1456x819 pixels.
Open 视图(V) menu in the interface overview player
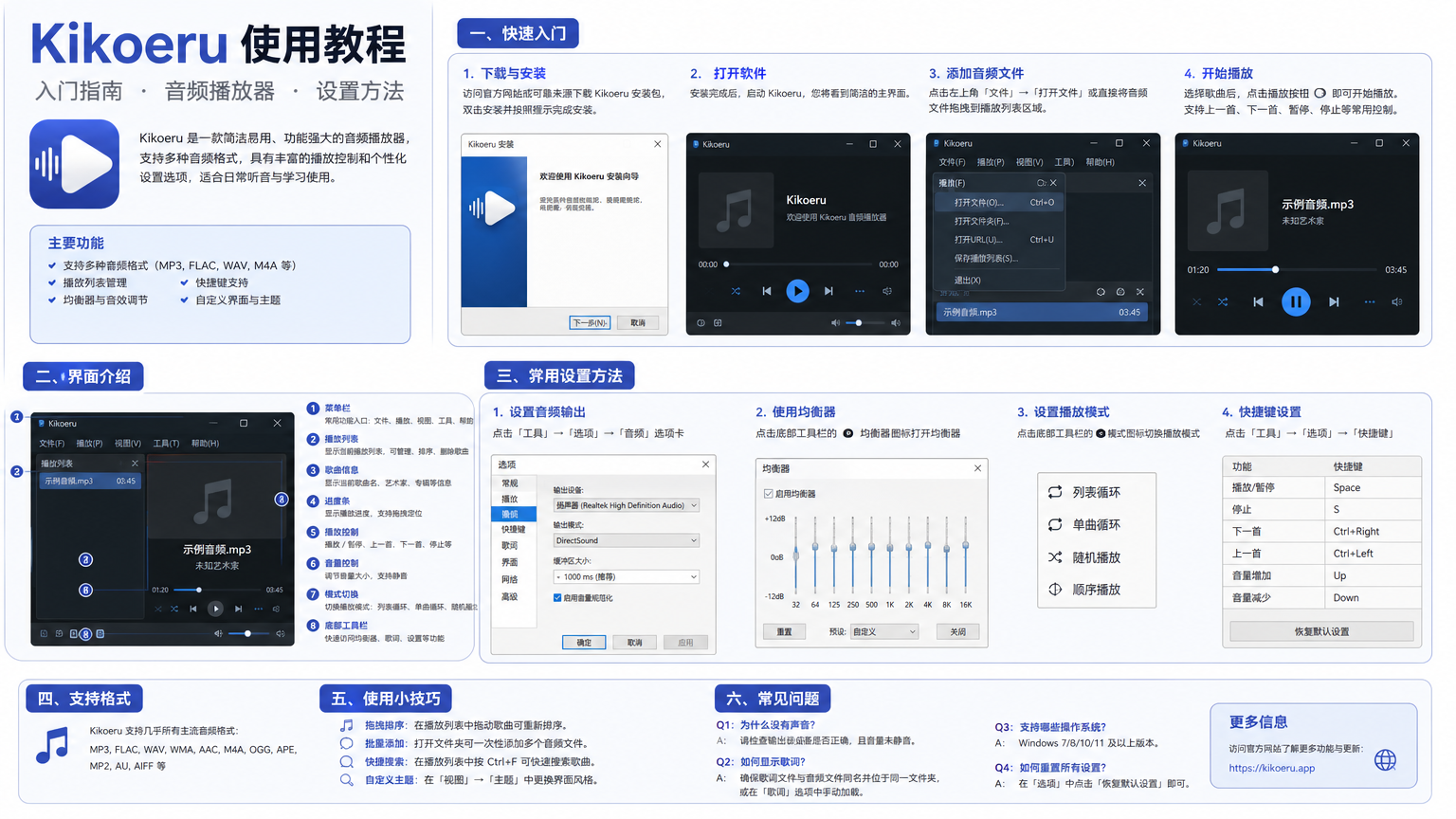point(128,443)
